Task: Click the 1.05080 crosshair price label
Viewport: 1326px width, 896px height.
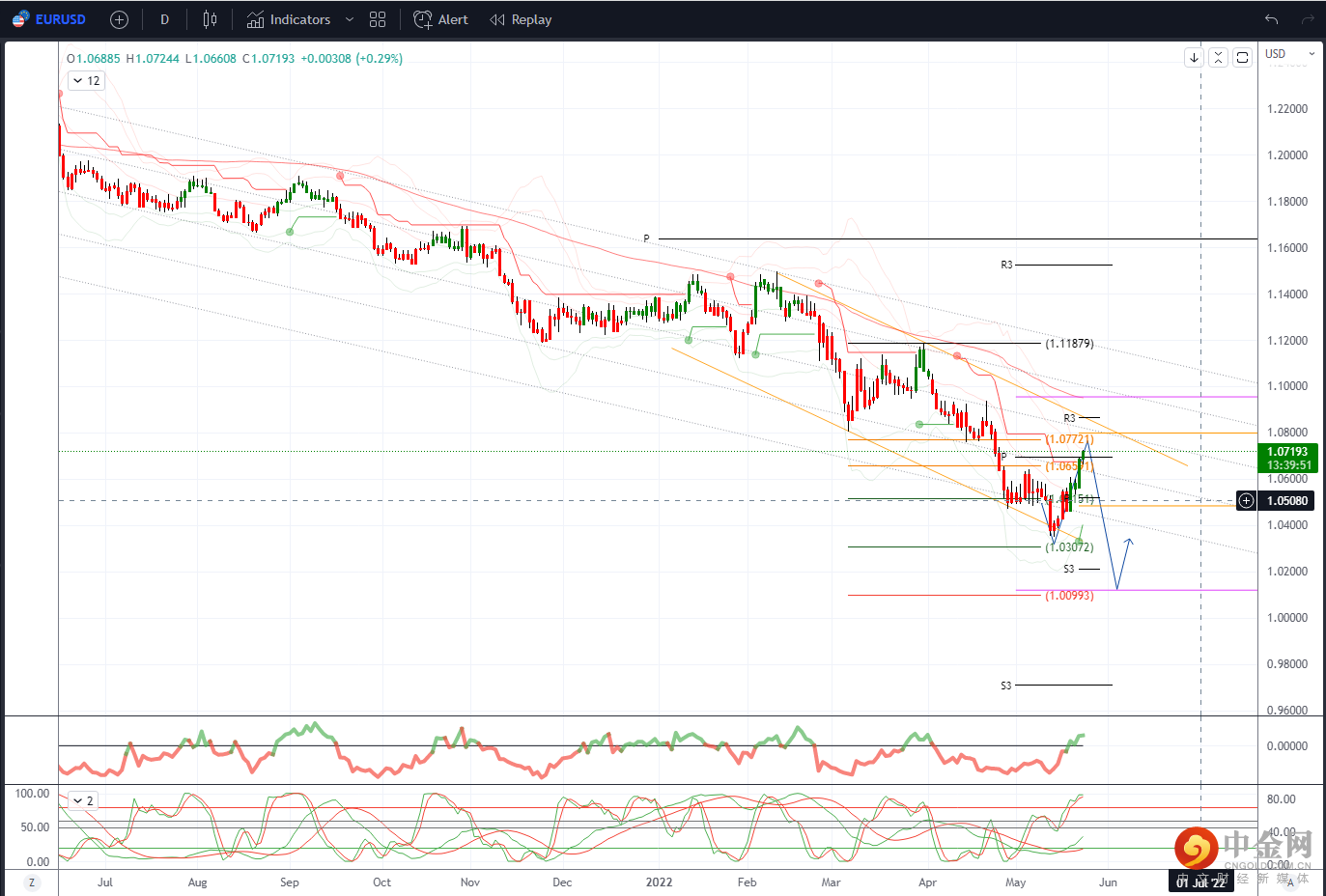Action: (x=1287, y=500)
